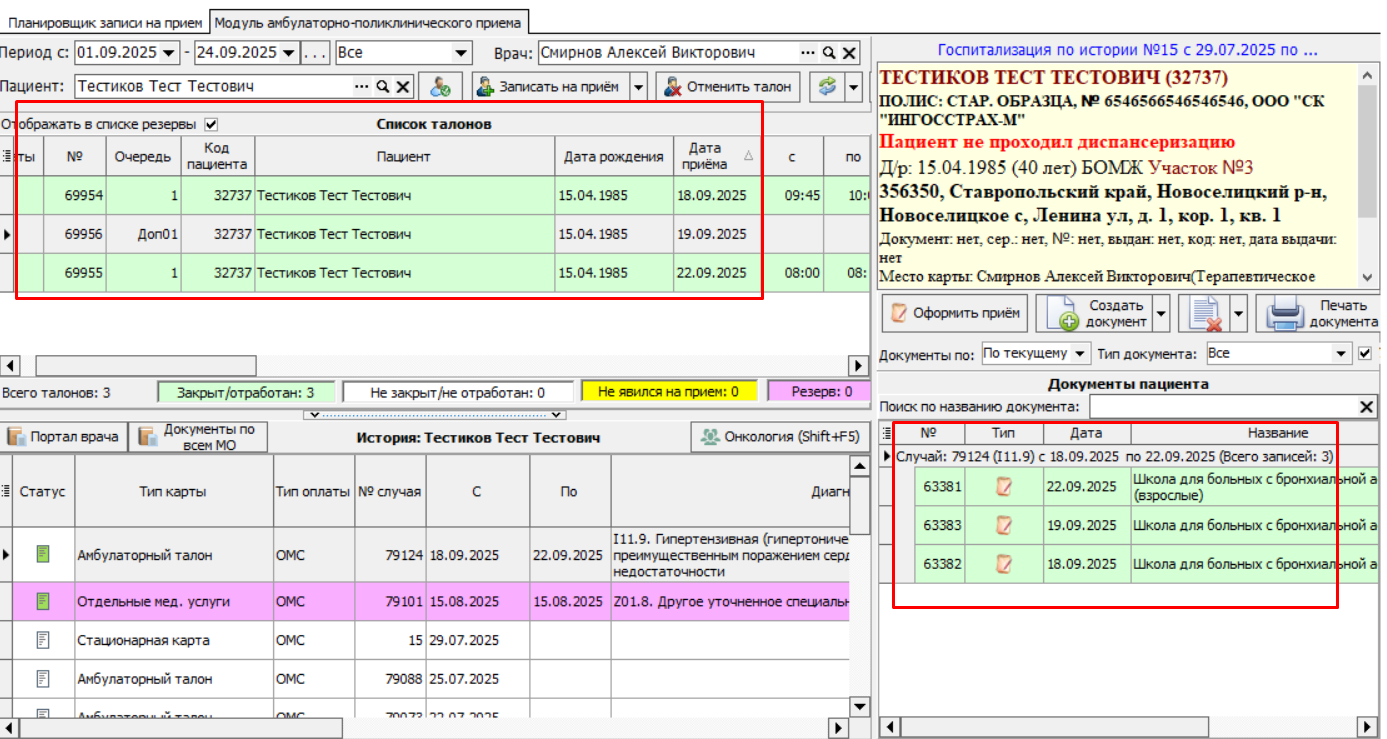This screenshot has width=1387, height=739.
Task: Click the green Закрыт/отработан: 3 legend box
Action: coord(245,392)
